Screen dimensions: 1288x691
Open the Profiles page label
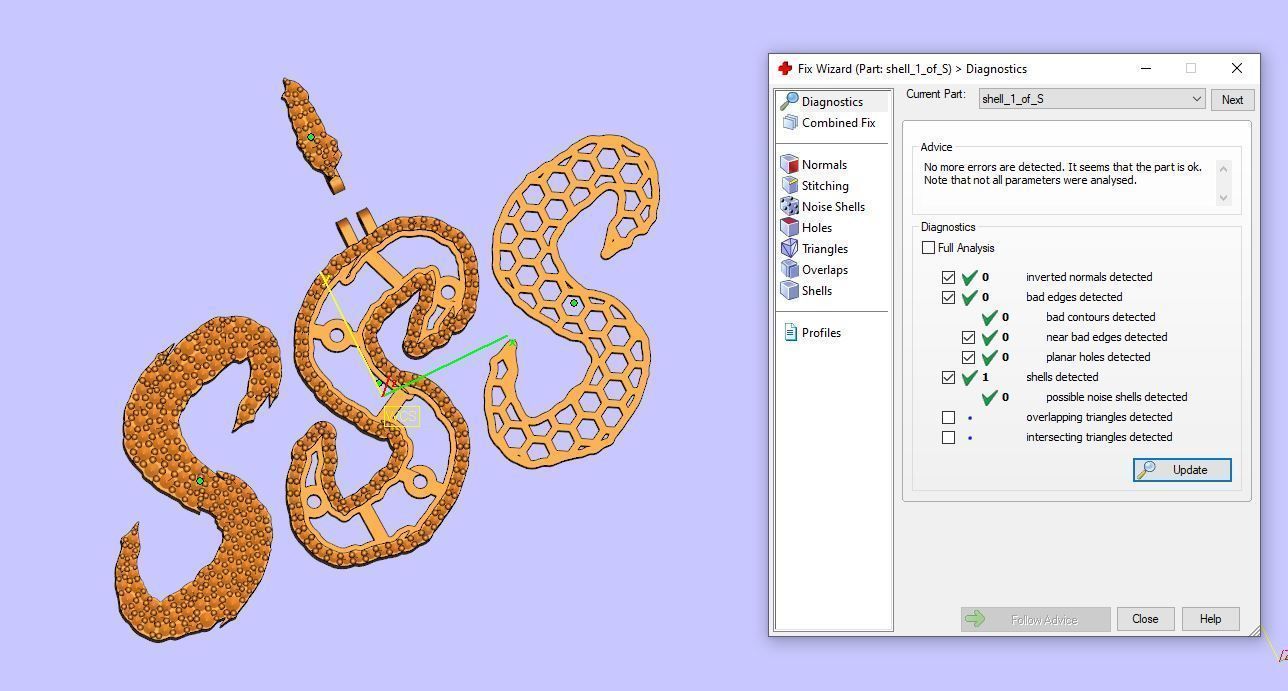click(821, 333)
